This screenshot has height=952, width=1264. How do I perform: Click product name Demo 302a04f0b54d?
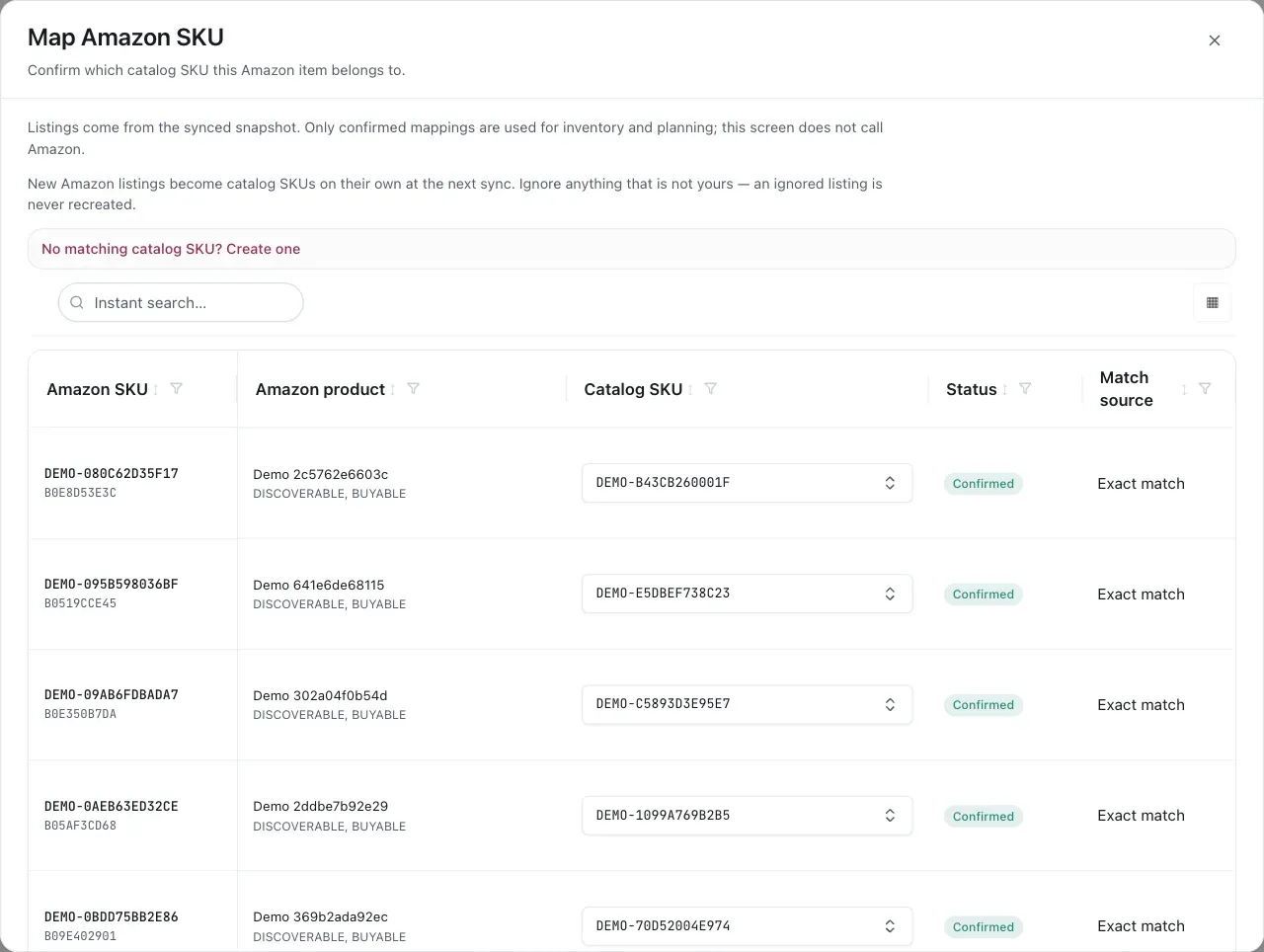[320, 695]
